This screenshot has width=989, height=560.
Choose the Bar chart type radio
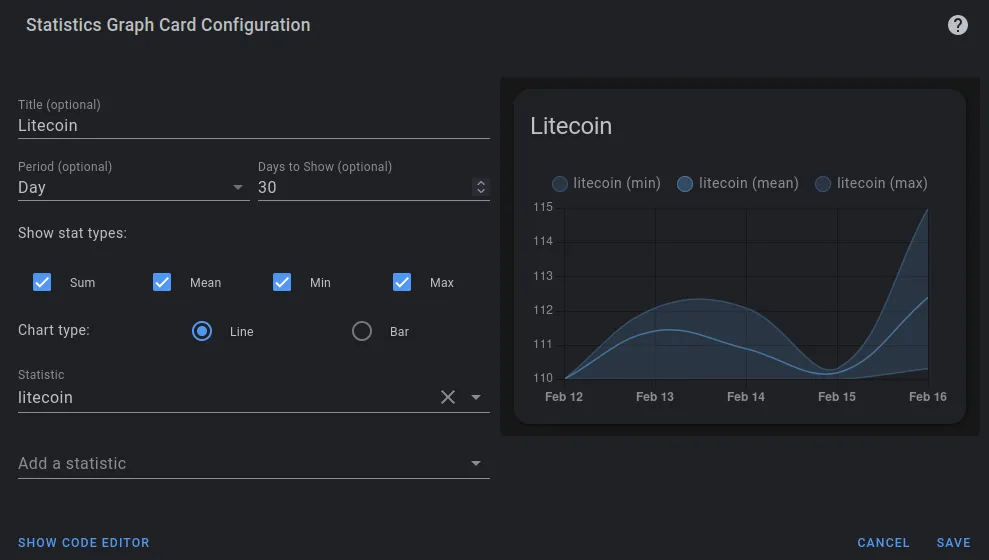362,331
